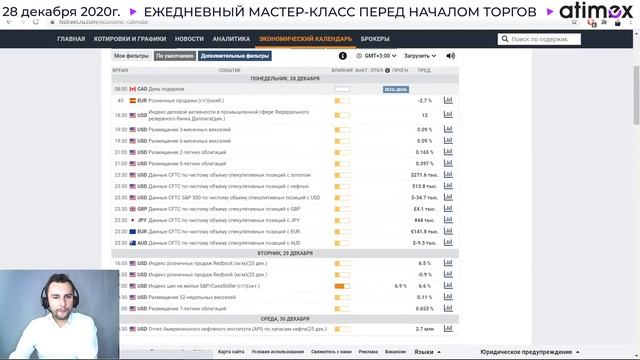Image resolution: width=640 pixels, height=360 pixels.
Task: Click the $271.6 тыс. previous value
Action: (424, 175)
